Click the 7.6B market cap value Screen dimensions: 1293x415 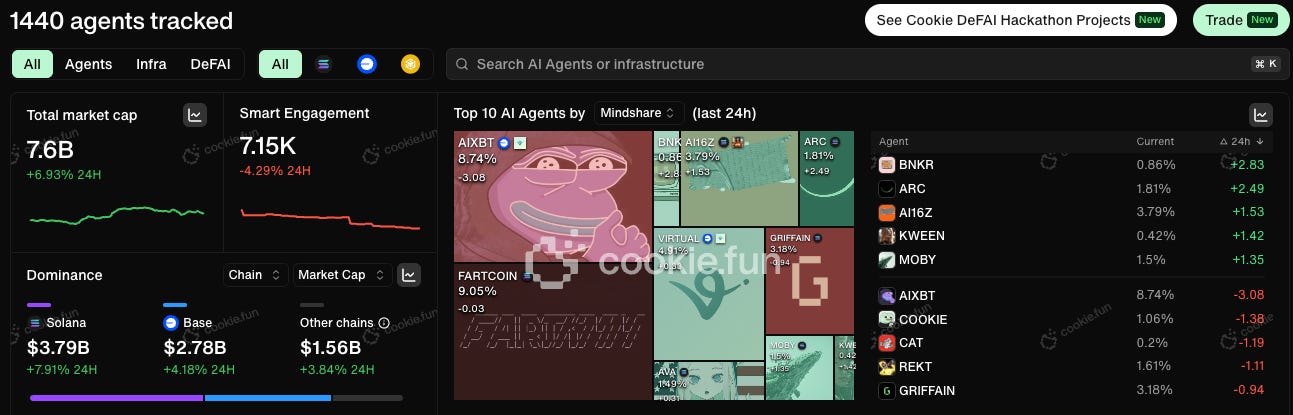tap(50, 148)
